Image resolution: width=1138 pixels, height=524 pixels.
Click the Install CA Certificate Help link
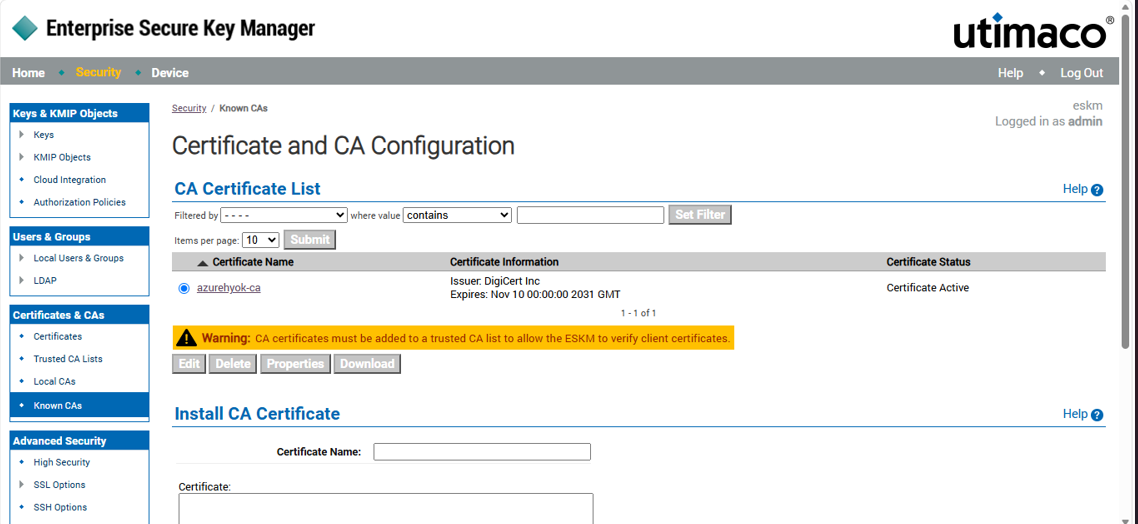(x=1075, y=414)
